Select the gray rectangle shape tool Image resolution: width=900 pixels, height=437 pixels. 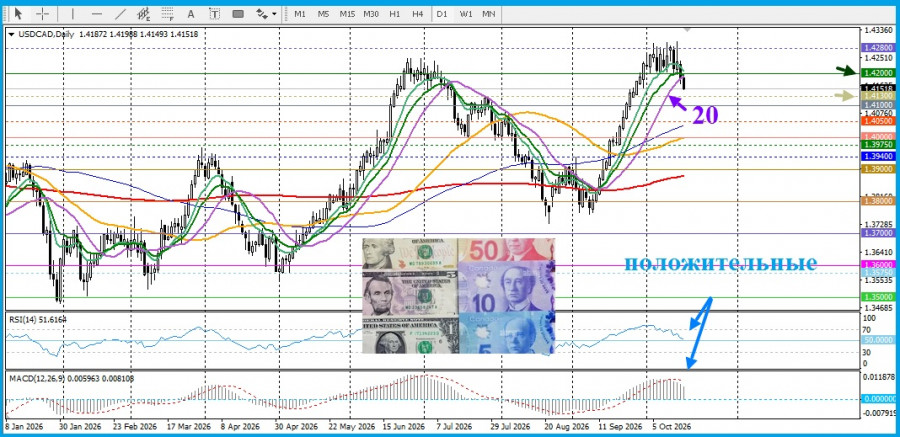click(238, 13)
